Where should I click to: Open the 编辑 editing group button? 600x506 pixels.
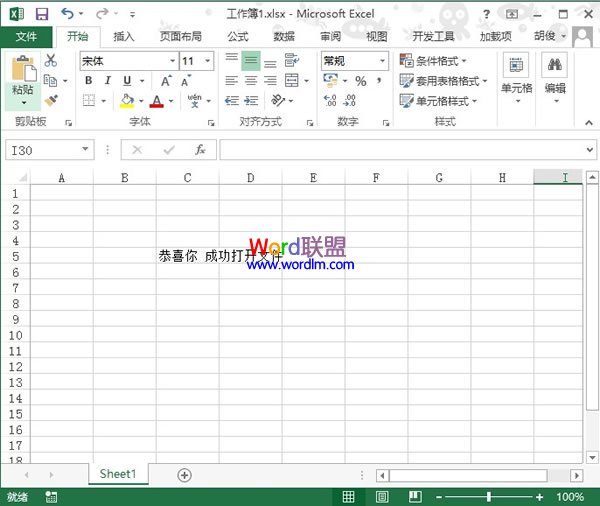click(x=555, y=78)
